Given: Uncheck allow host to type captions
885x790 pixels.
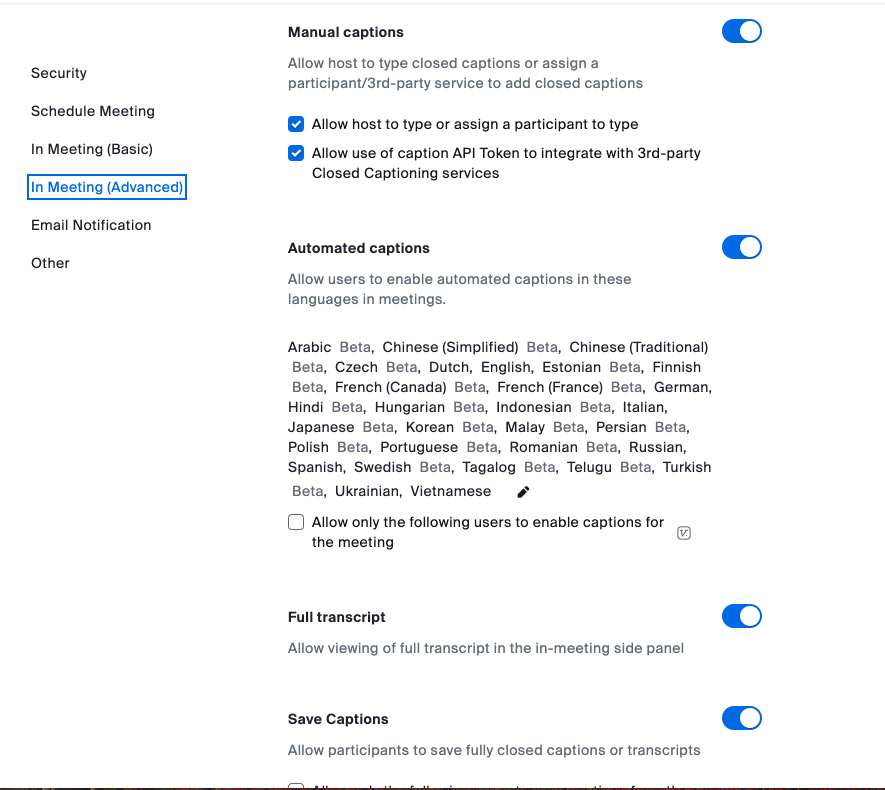Looking at the screenshot, I should point(296,124).
